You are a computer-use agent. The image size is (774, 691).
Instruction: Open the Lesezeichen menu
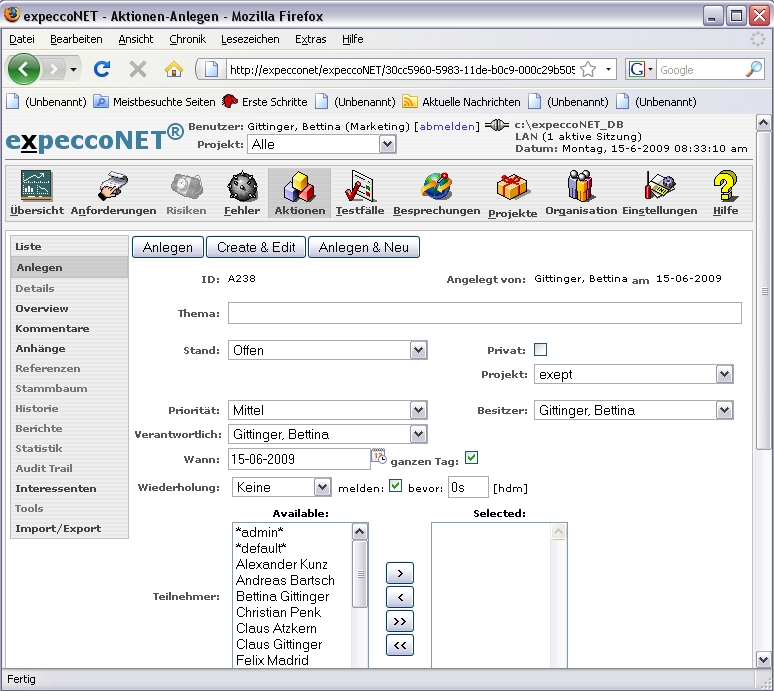coord(250,39)
